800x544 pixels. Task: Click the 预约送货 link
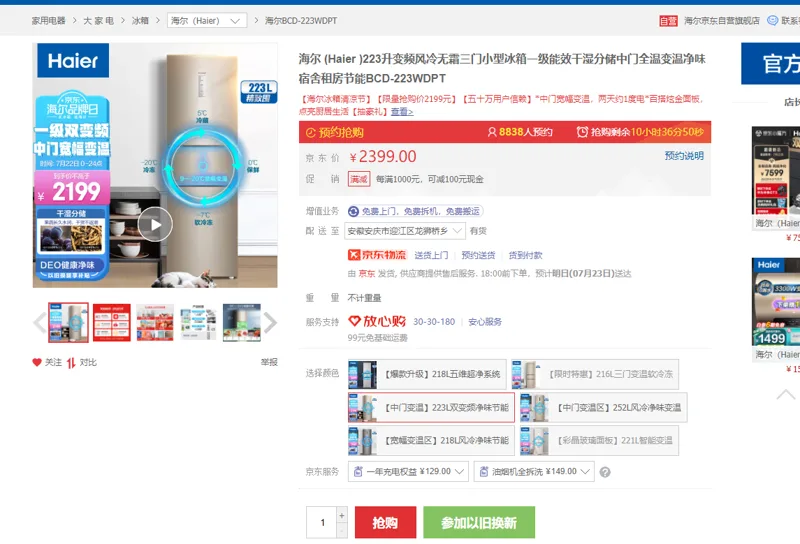478,255
